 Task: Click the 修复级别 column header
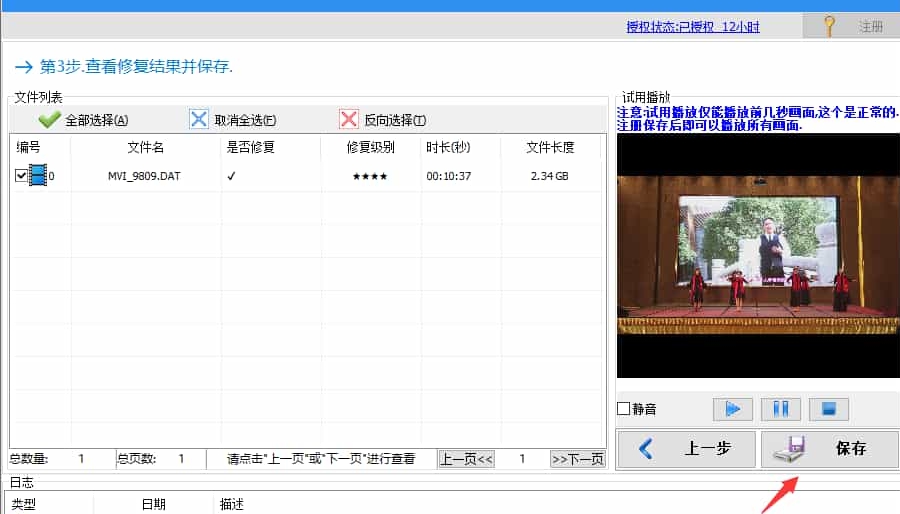coord(370,147)
